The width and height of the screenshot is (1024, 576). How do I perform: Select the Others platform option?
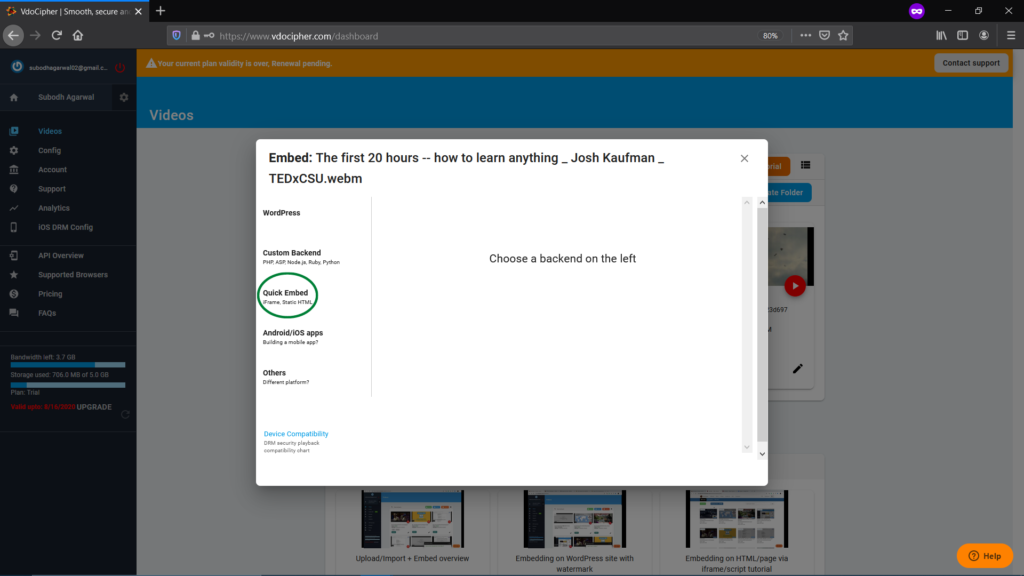(285, 377)
